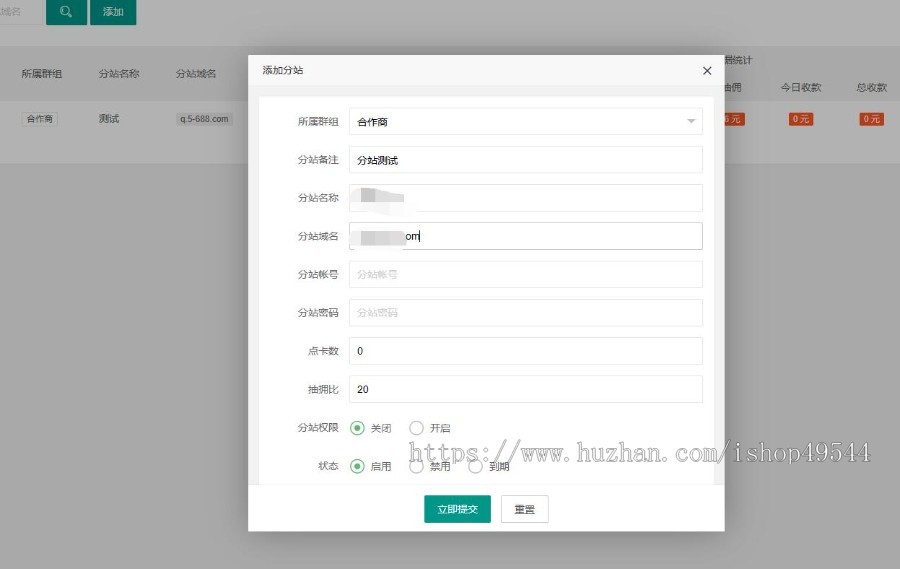Click the 合作商 tag in table row
This screenshot has height=569, width=900.
pos(40,119)
